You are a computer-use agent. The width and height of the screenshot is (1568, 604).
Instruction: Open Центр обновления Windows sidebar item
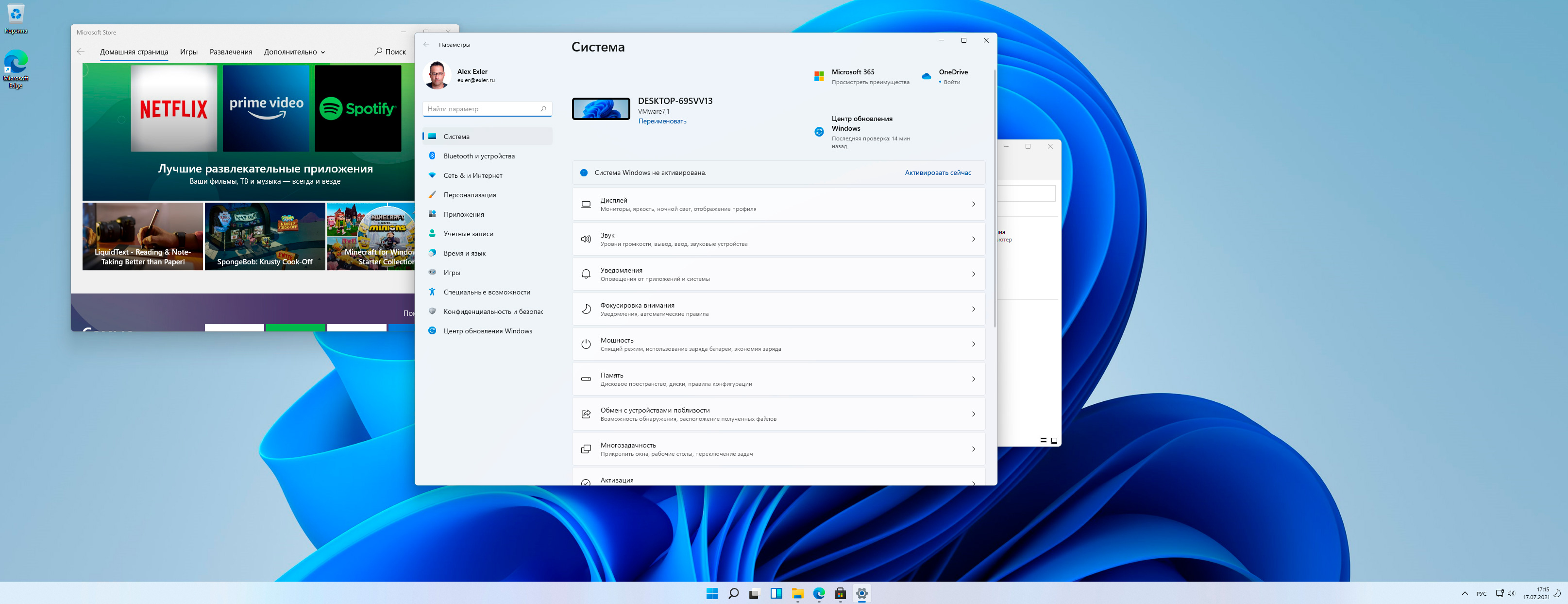487,331
